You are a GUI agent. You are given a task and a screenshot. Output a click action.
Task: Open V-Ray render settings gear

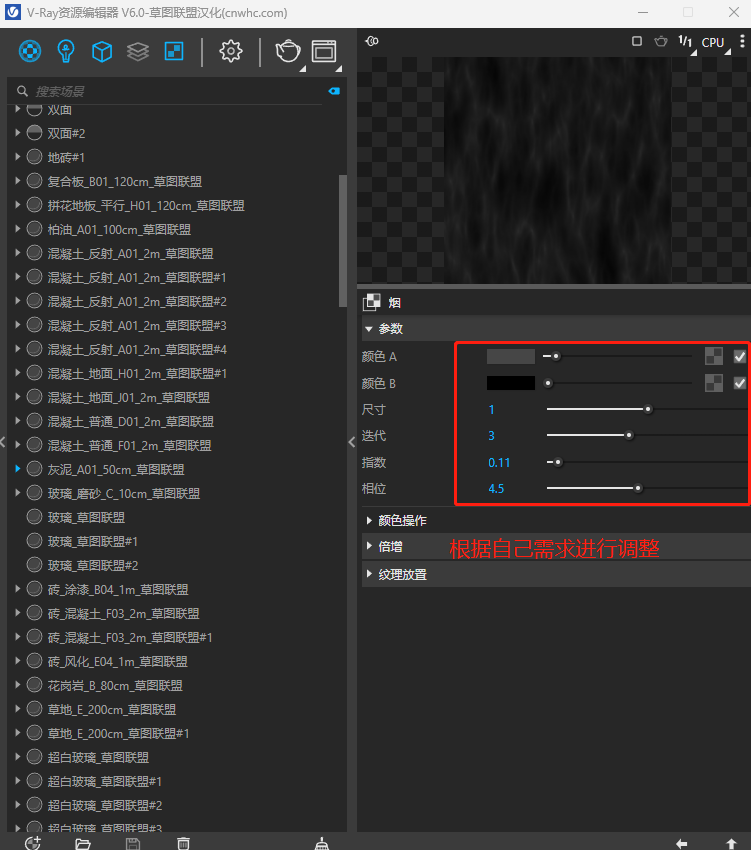tap(231, 51)
